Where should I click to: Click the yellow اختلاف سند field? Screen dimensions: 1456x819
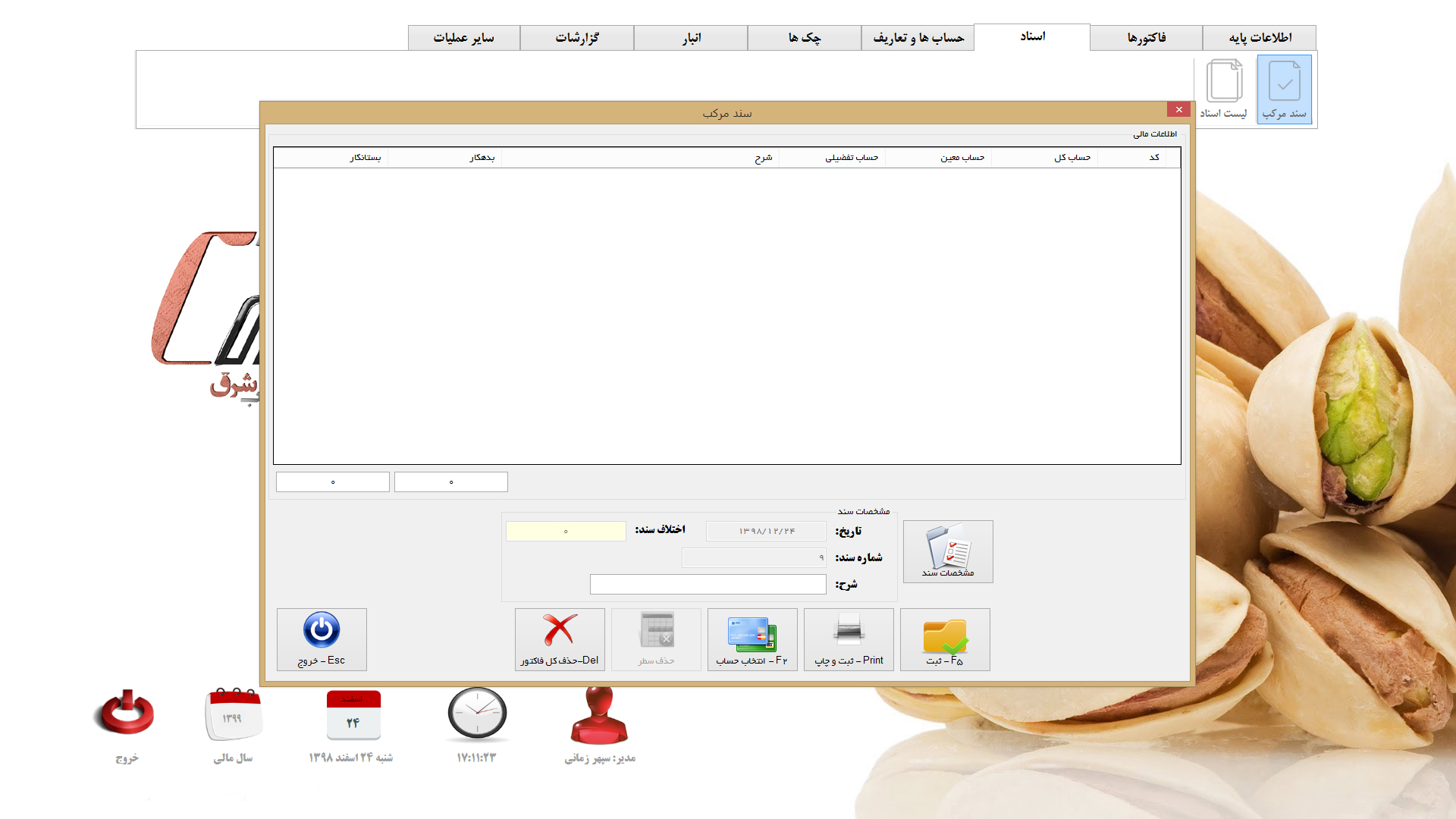pos(566,531)
